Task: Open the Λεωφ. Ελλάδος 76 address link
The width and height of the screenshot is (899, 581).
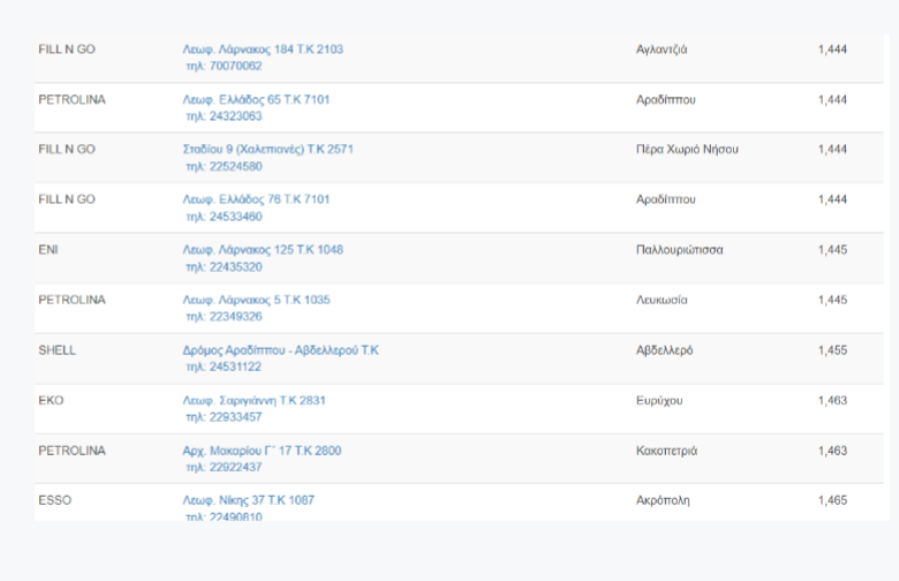Action: (256, 199)
